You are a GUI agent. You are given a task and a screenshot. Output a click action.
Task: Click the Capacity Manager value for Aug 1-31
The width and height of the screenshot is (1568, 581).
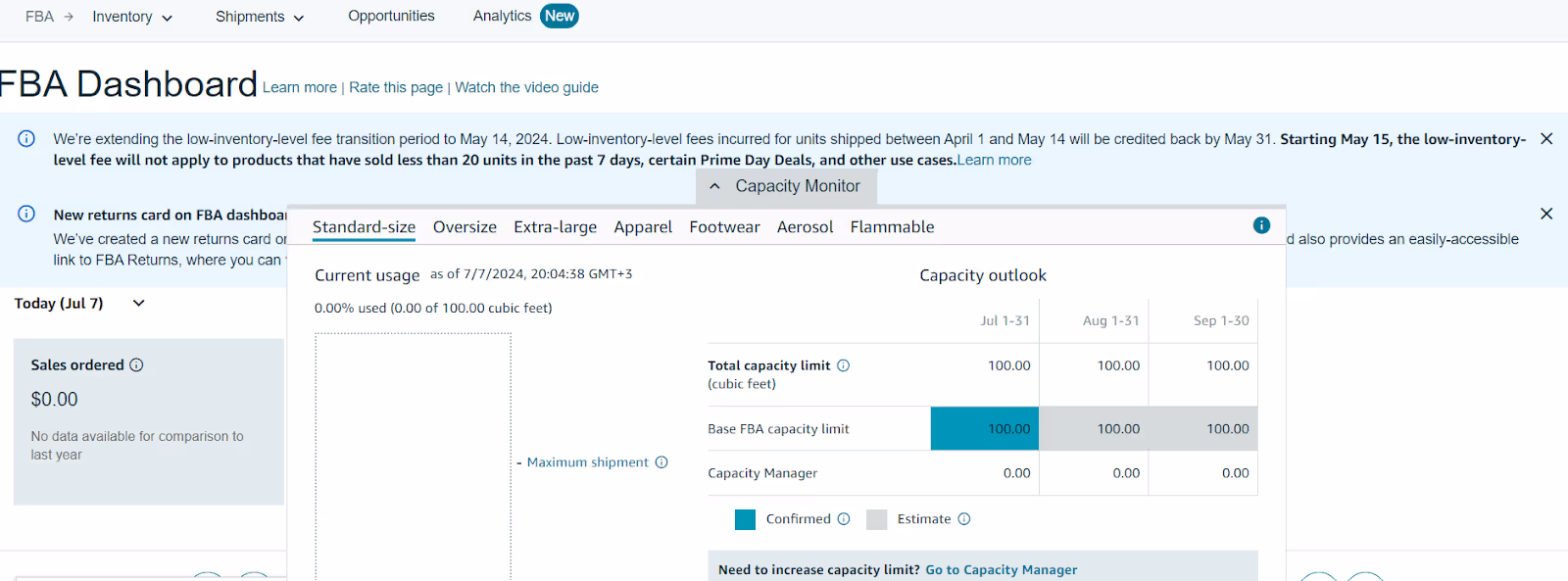click(1126, 473)
